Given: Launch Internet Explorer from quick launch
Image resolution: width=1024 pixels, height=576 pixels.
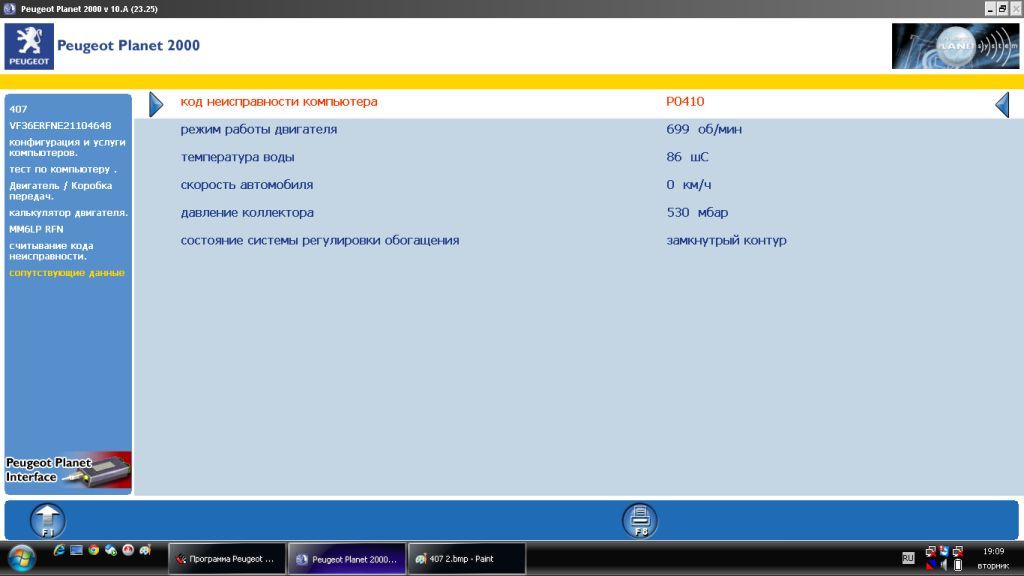Looking at the screenshot, I should coord(59,550).
